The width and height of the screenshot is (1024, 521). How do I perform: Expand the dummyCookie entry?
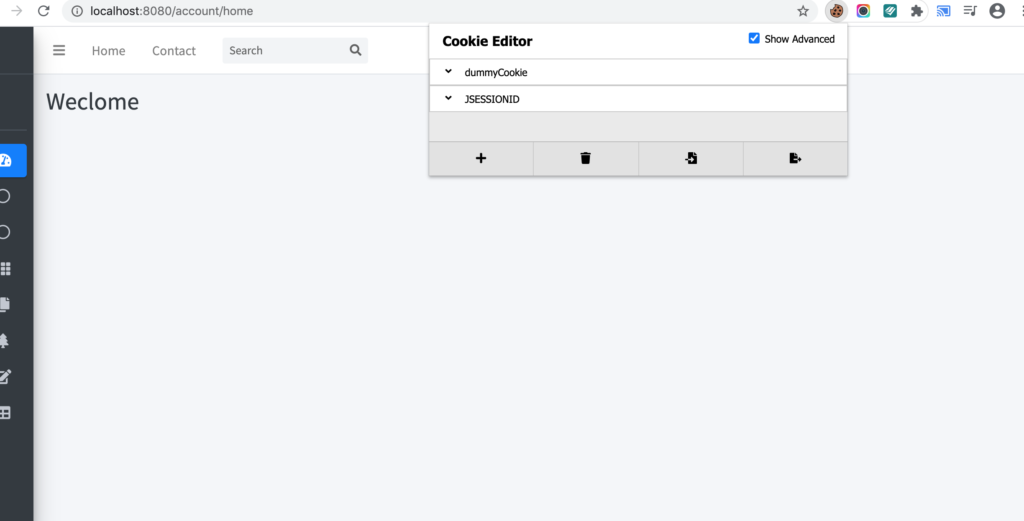click(x=449, y=72)
